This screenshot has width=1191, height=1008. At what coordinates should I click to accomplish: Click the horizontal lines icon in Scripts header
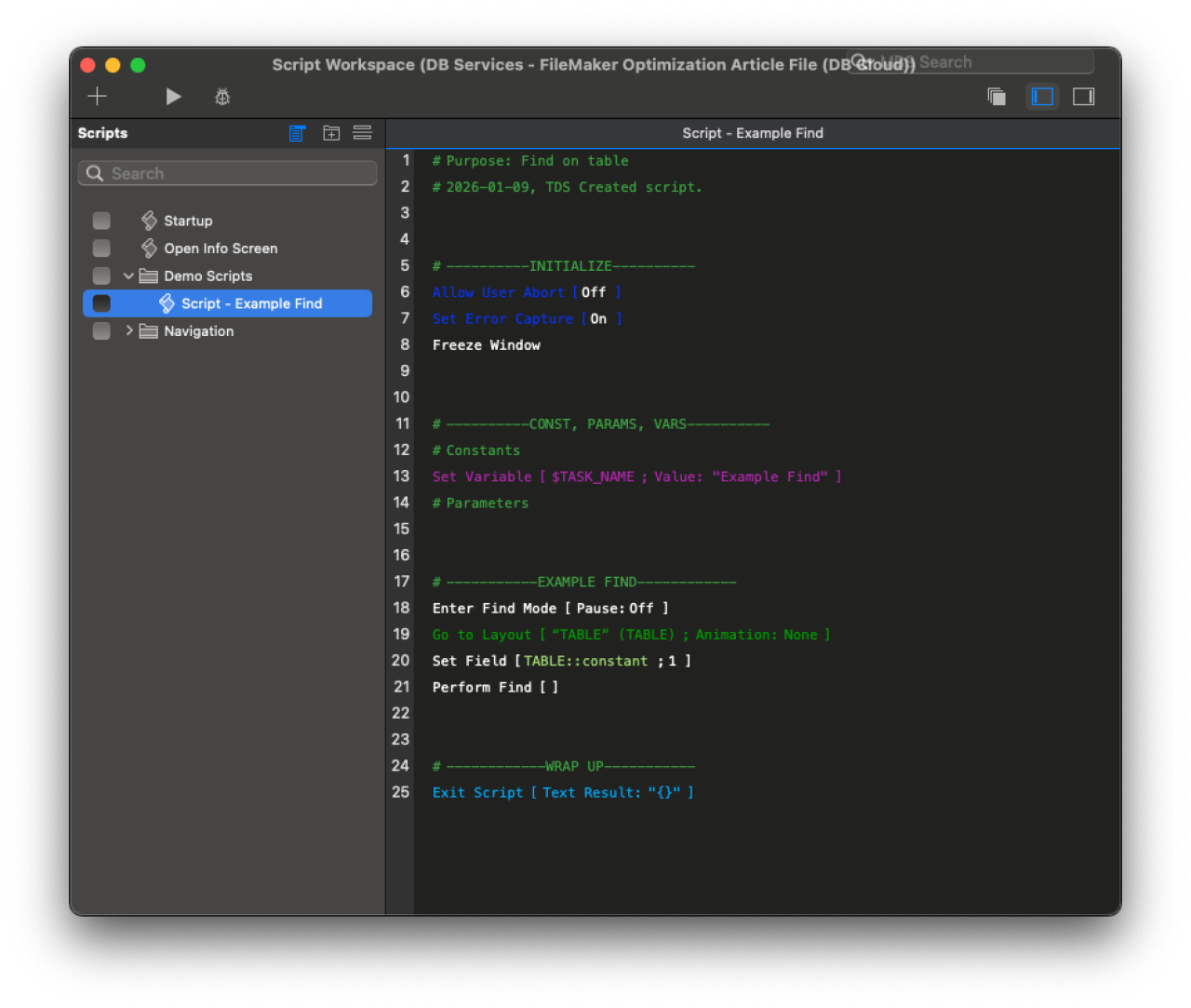[362, 133]
